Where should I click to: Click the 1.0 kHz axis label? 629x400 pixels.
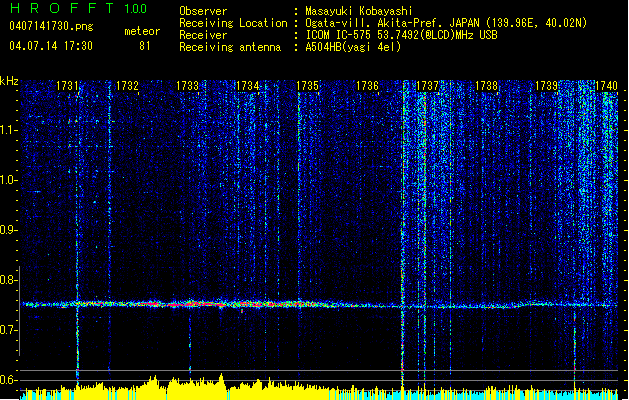click(x=9, y=180)
